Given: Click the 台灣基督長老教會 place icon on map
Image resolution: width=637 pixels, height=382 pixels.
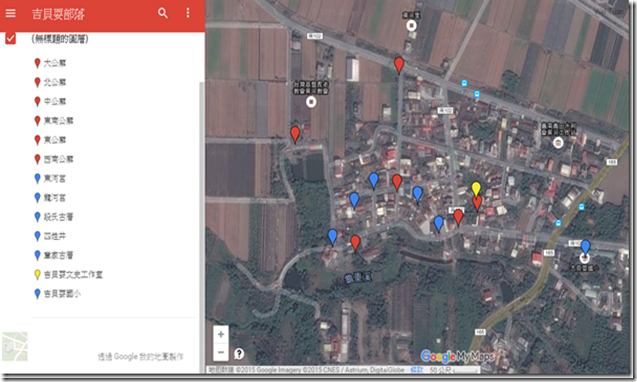Looking at the screenshot, I should point(311,102).
